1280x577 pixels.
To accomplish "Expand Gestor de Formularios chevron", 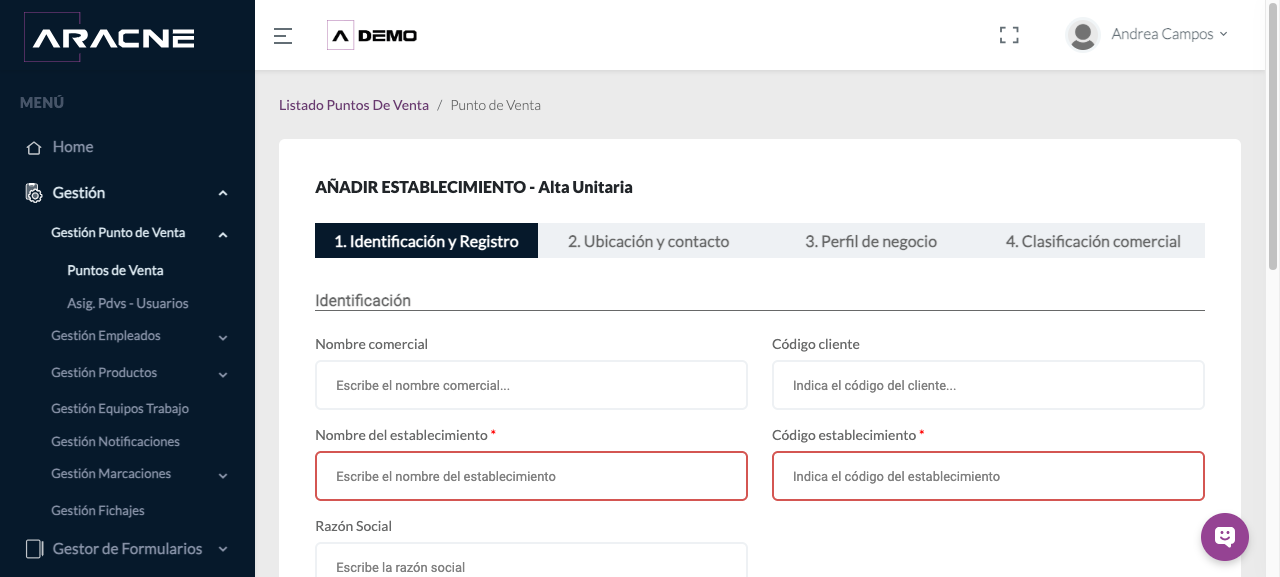I will 223,549.
